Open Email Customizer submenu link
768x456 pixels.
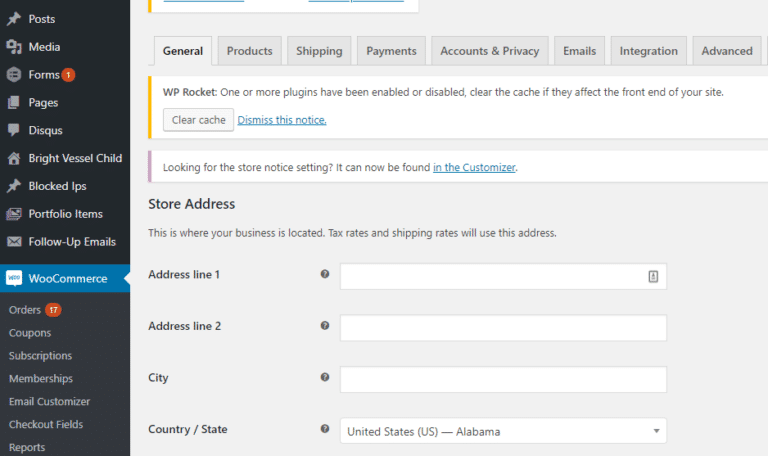point(49,402)
